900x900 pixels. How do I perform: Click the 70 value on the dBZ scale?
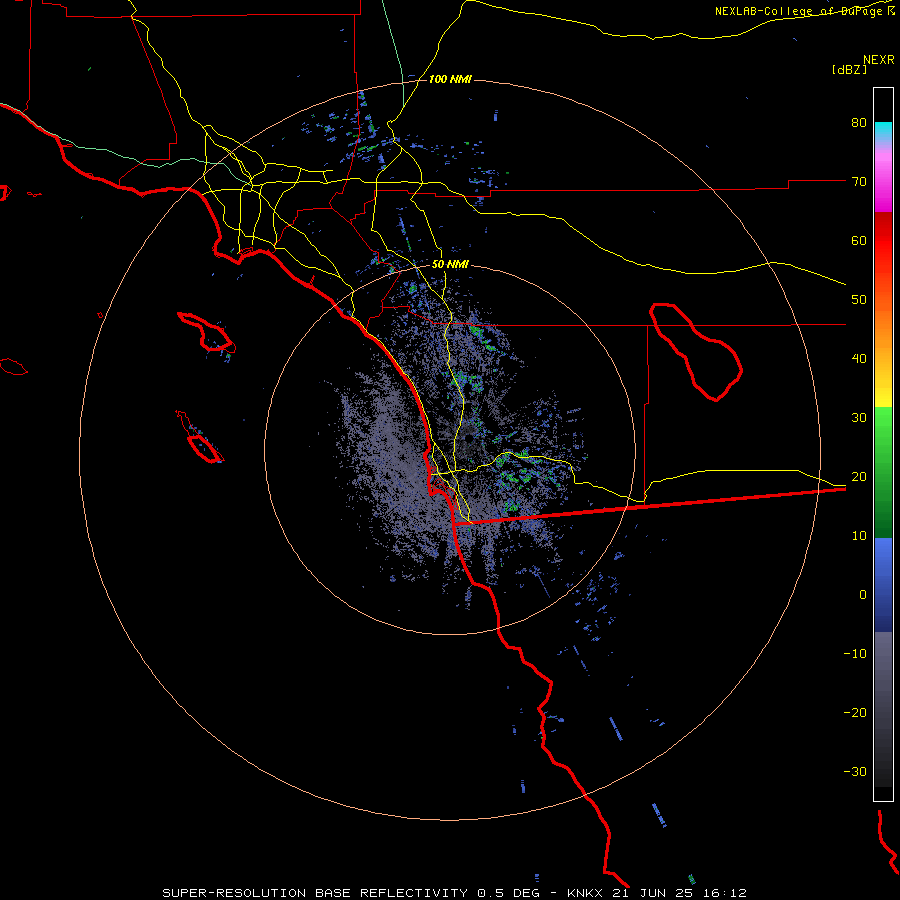pos(859,182)
